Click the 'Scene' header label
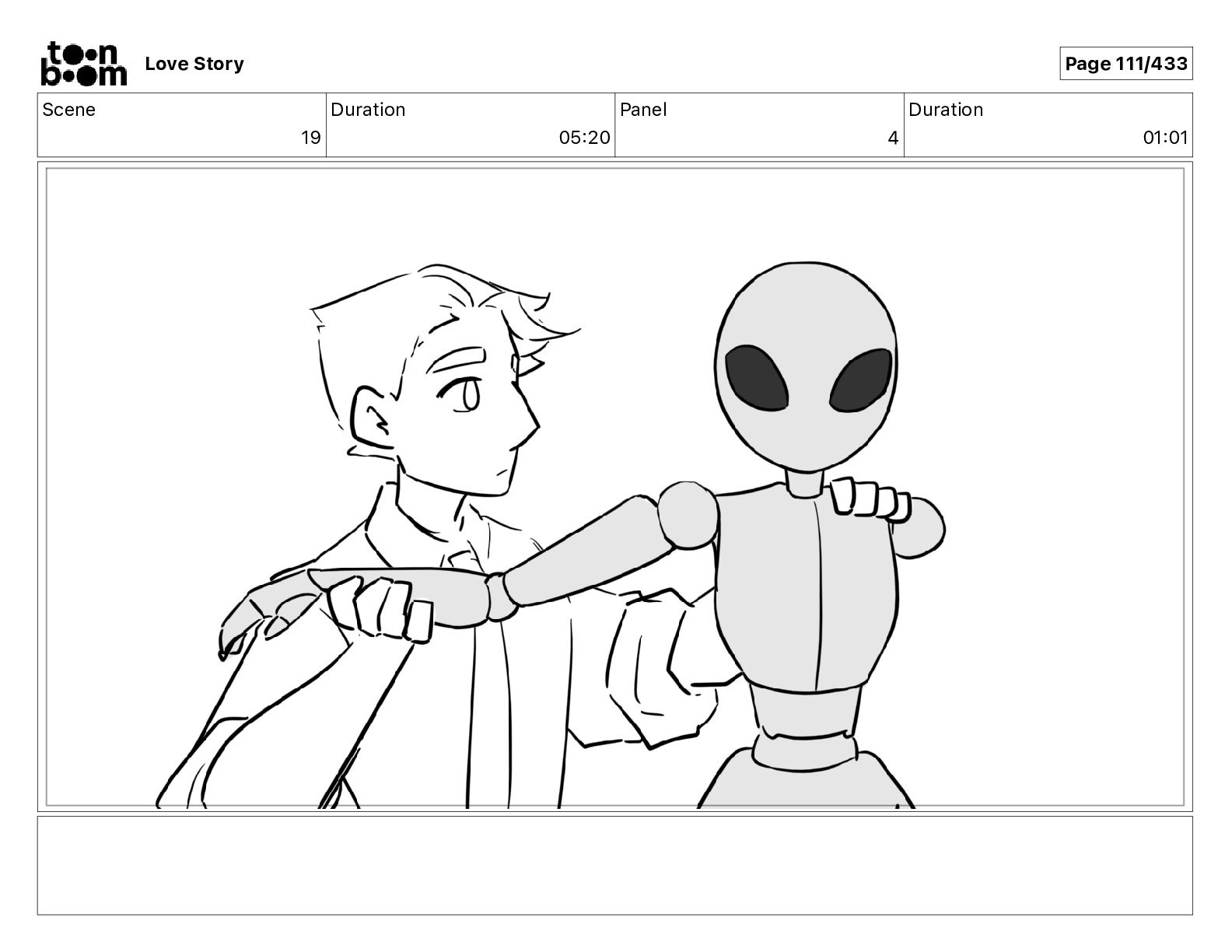Viewport: 1232px width, 952px height. click(69, 110)
